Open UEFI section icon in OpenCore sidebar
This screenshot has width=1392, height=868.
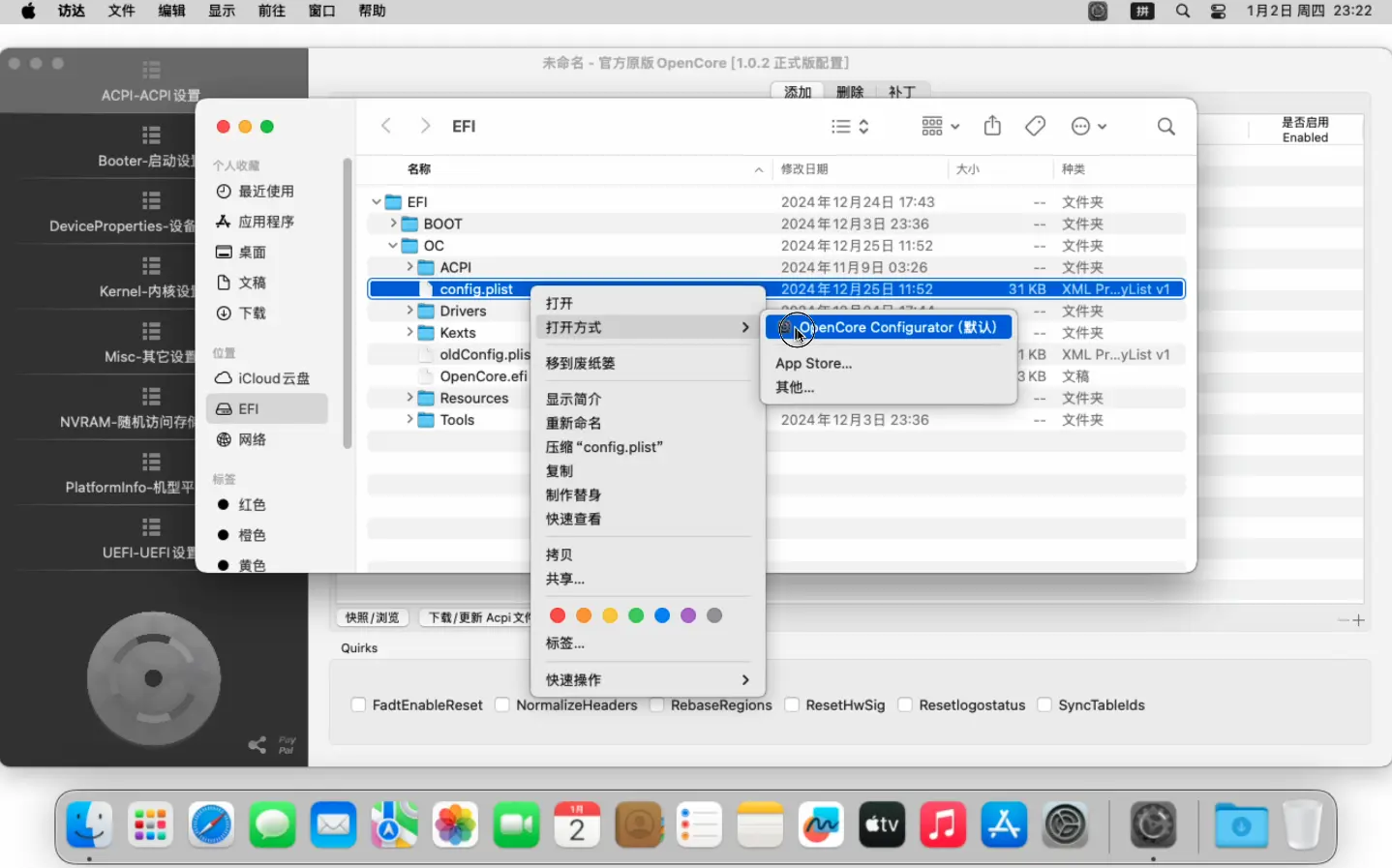pos(151,526)
